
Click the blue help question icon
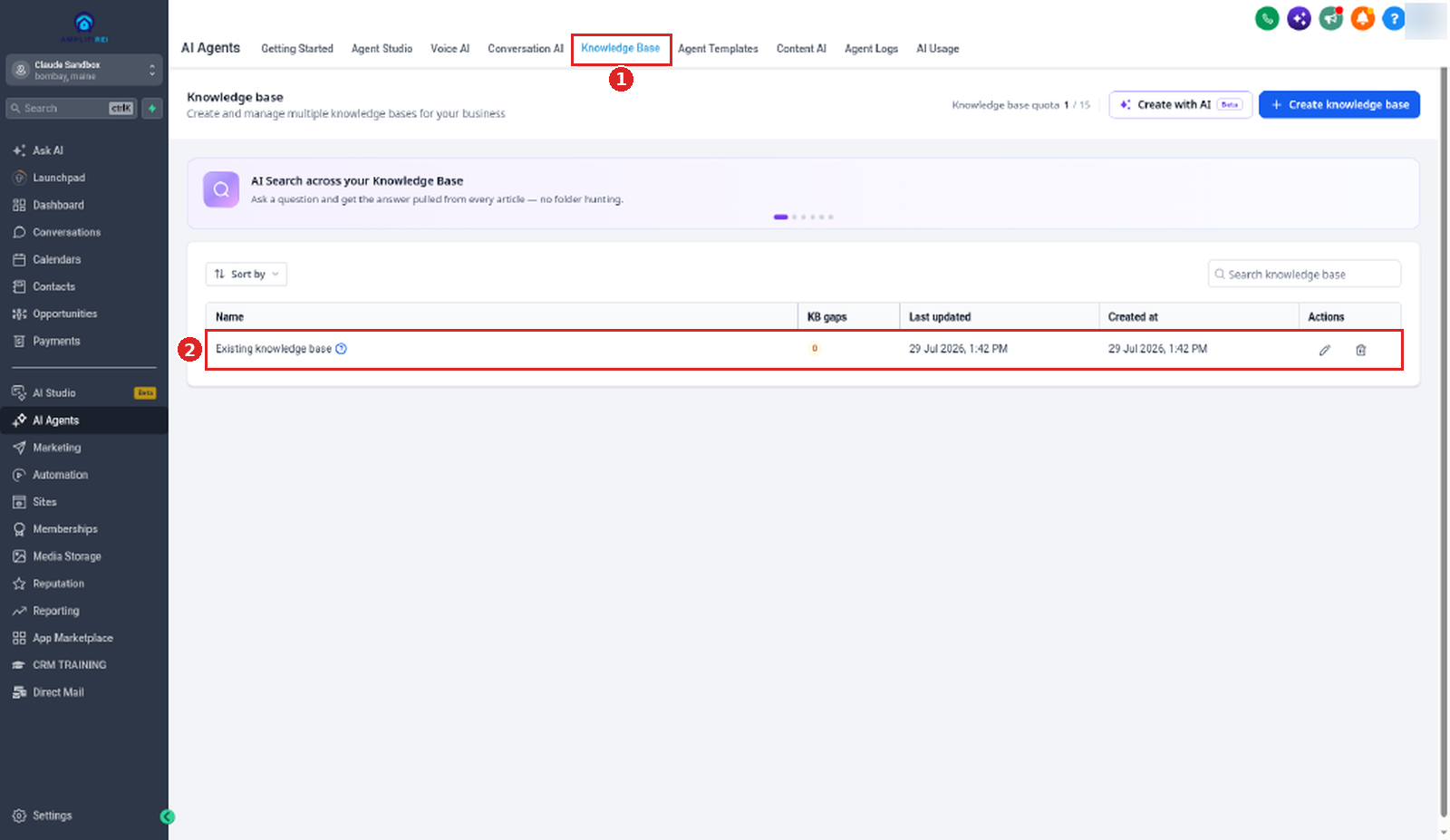[1394, 18]
